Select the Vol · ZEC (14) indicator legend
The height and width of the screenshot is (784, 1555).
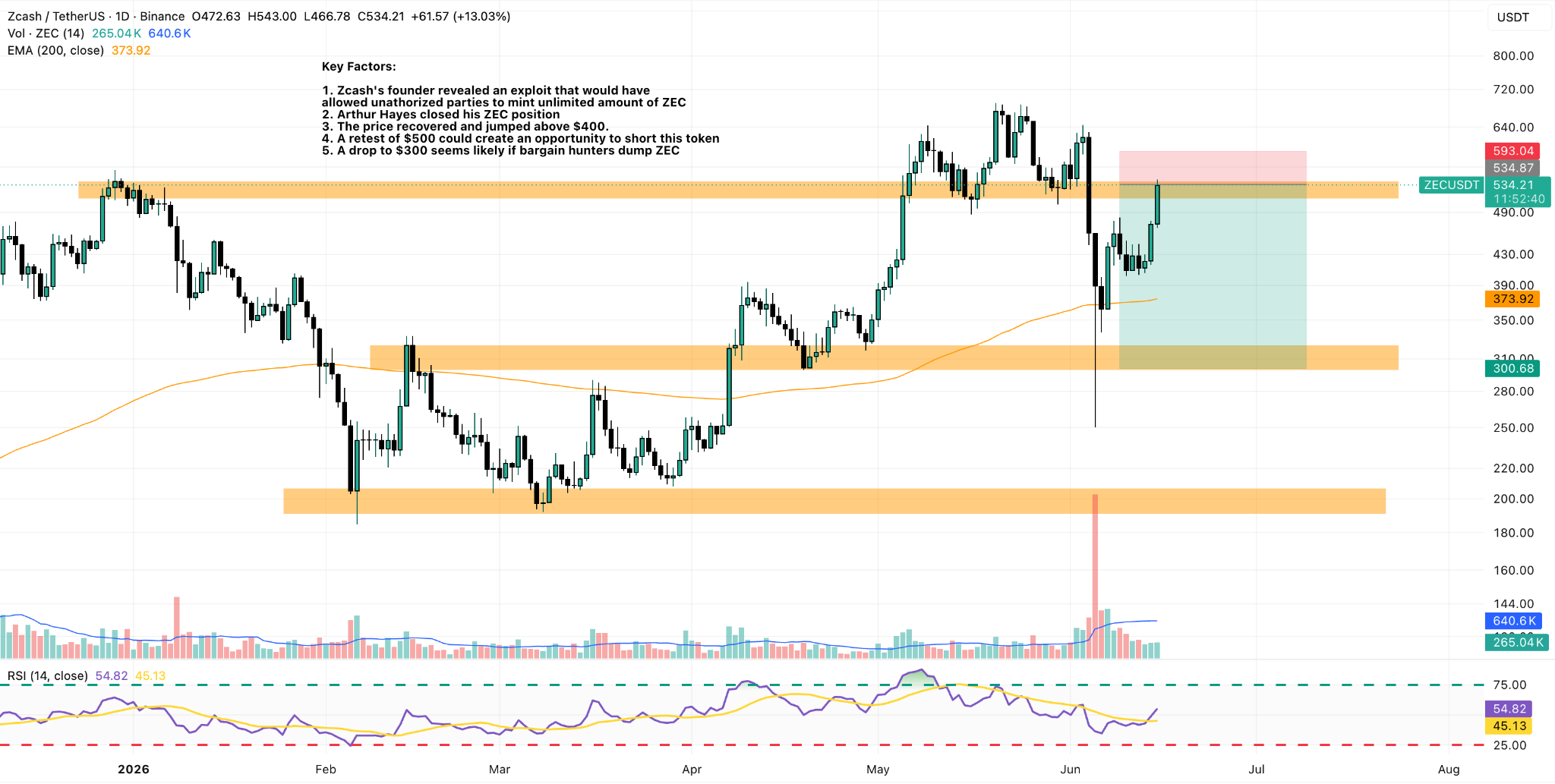(x=46, y=33)
